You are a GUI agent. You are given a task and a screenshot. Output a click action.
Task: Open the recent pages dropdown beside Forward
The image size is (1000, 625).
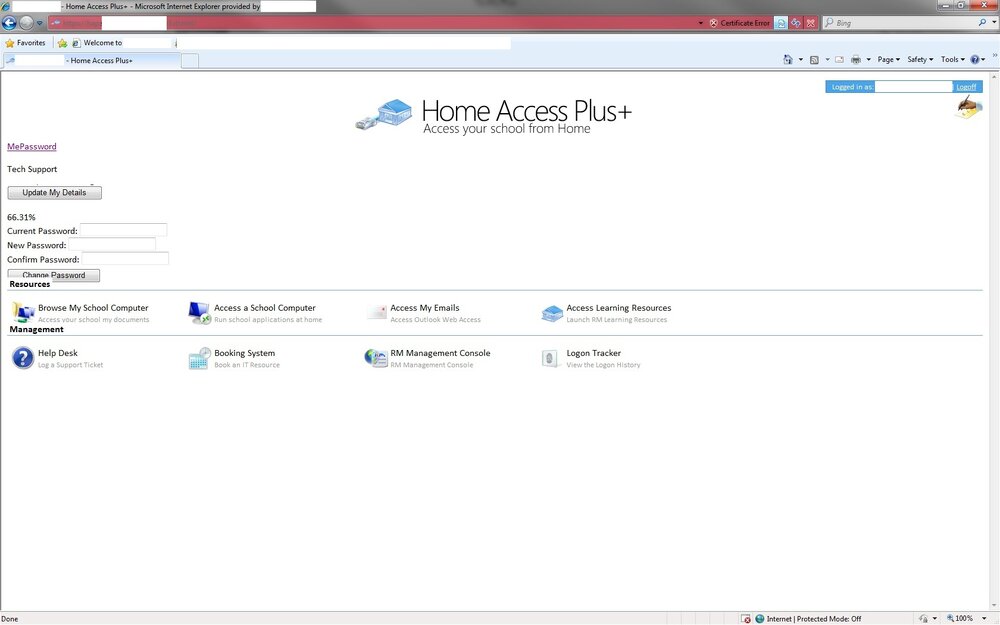pos(40,23)
